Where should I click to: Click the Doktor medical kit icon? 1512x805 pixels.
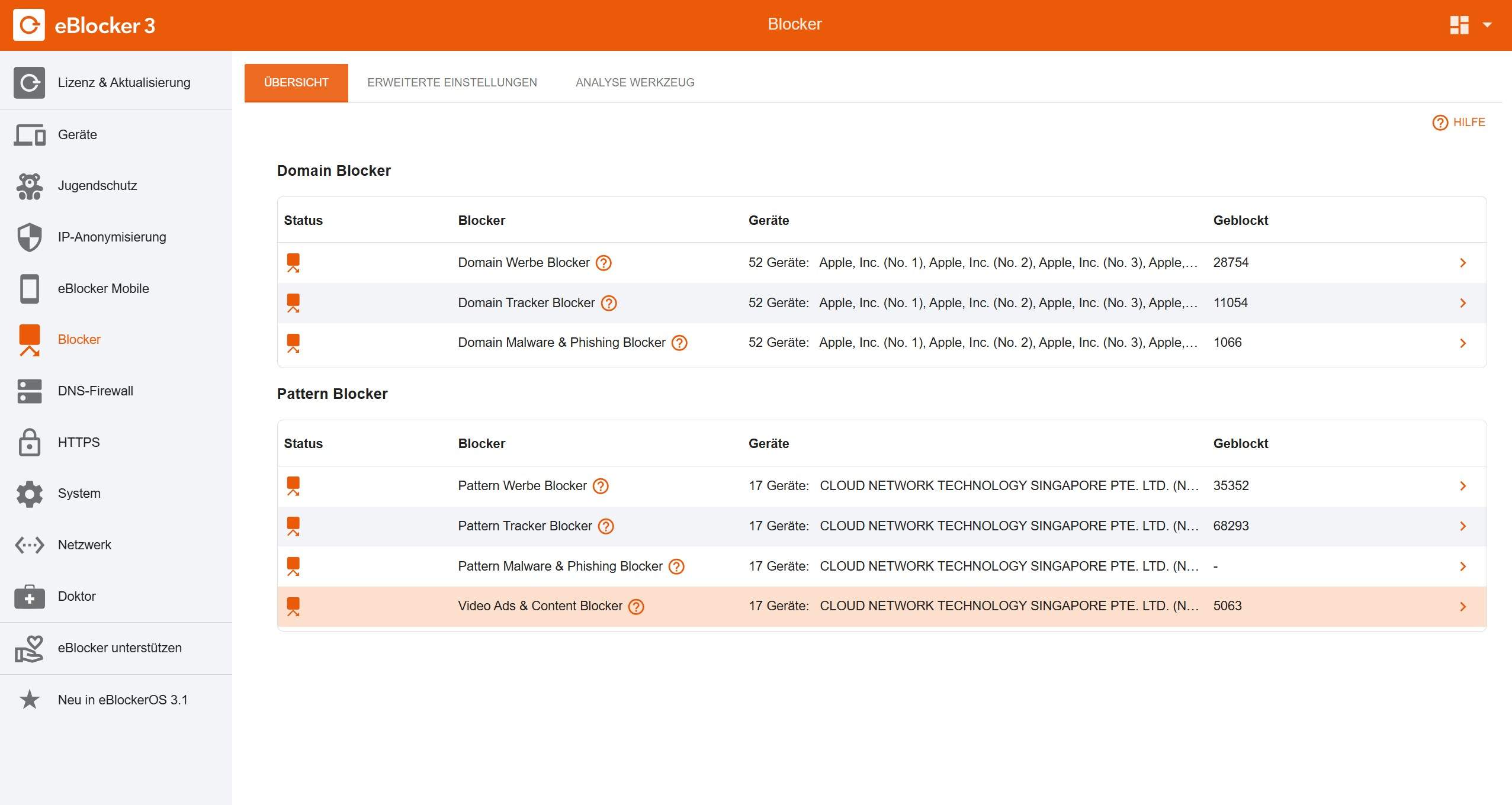click(x=29, y=597)
